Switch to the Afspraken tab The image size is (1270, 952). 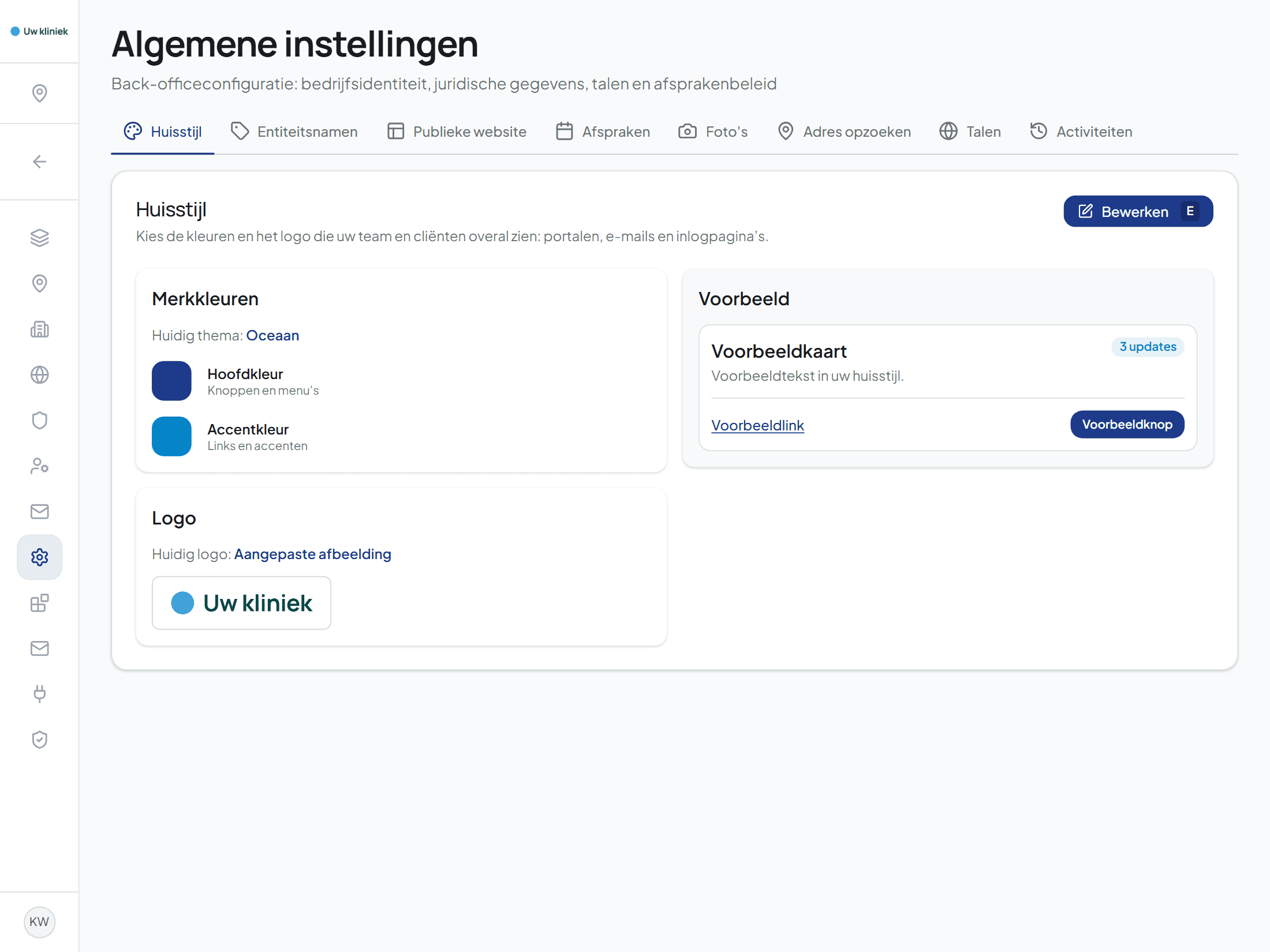[x=603, y=132]
